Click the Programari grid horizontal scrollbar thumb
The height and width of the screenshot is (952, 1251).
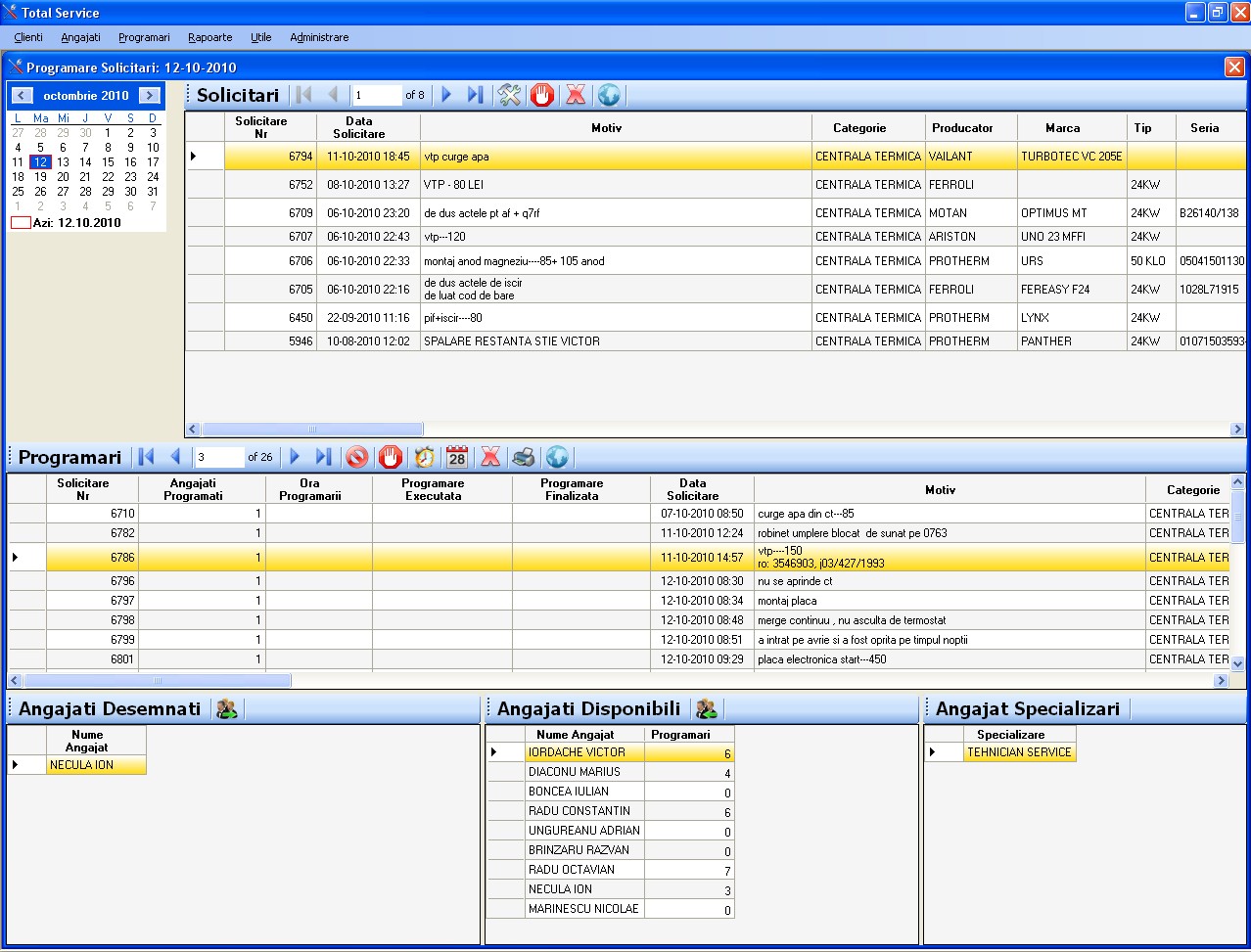(157, 680)
